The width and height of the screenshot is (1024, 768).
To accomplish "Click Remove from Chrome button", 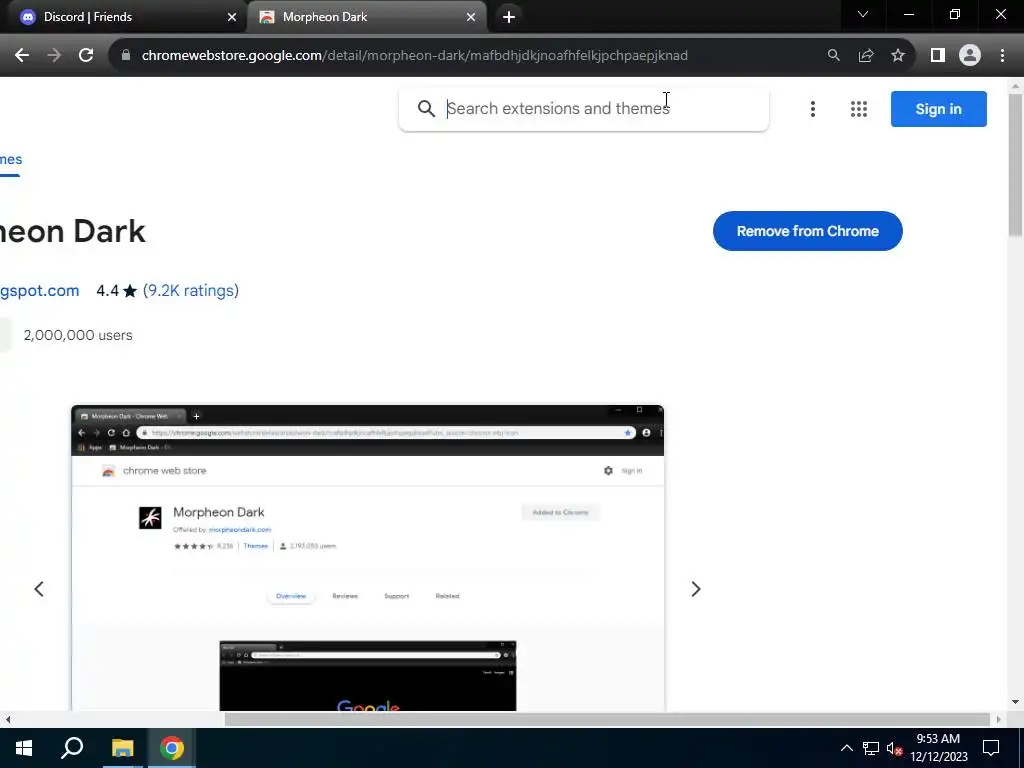I will [x=808, y=231].
